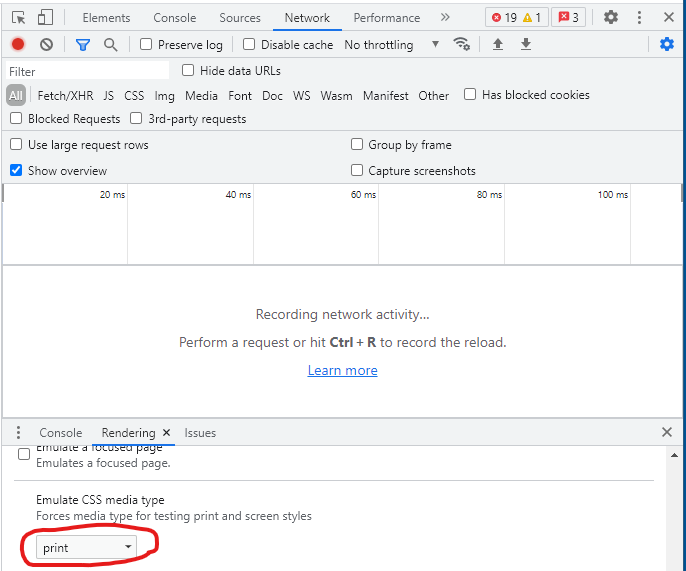This screenshot has height=571, width=686.
Task: Toggle the device toolbar icon
Action: (46, 18)
